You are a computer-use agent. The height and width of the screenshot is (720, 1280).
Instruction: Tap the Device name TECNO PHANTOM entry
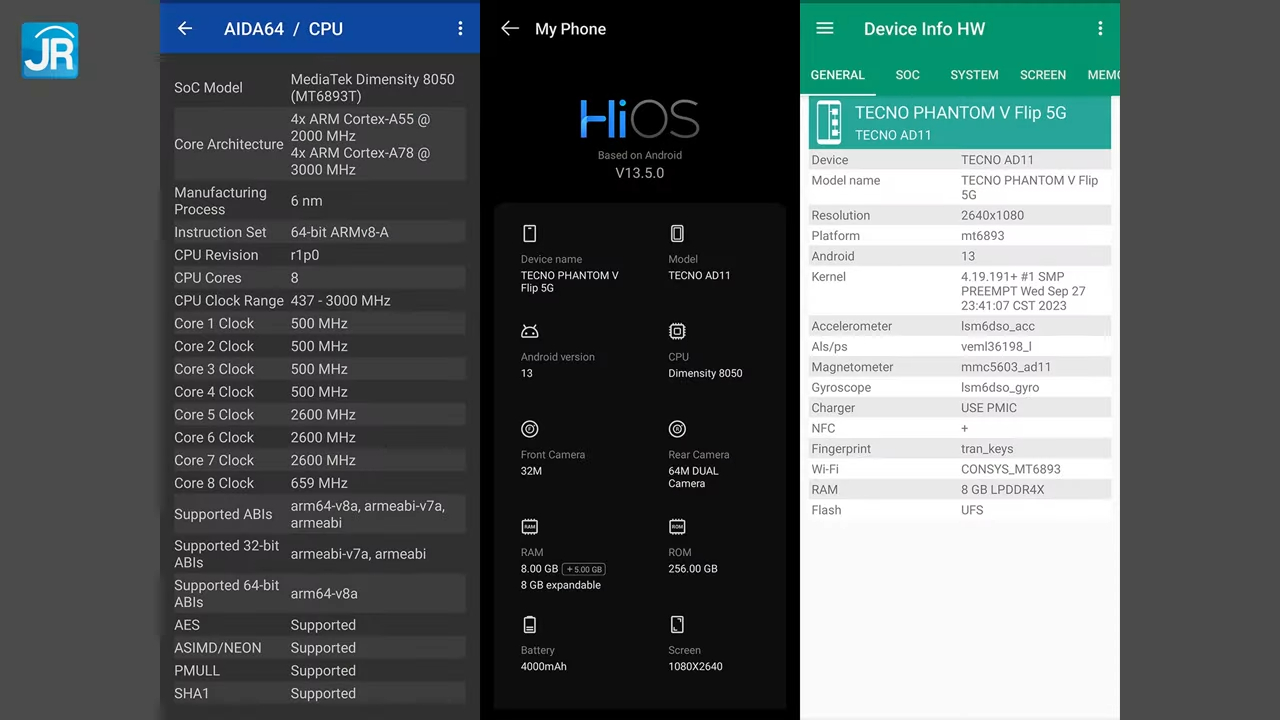(569, 281)
